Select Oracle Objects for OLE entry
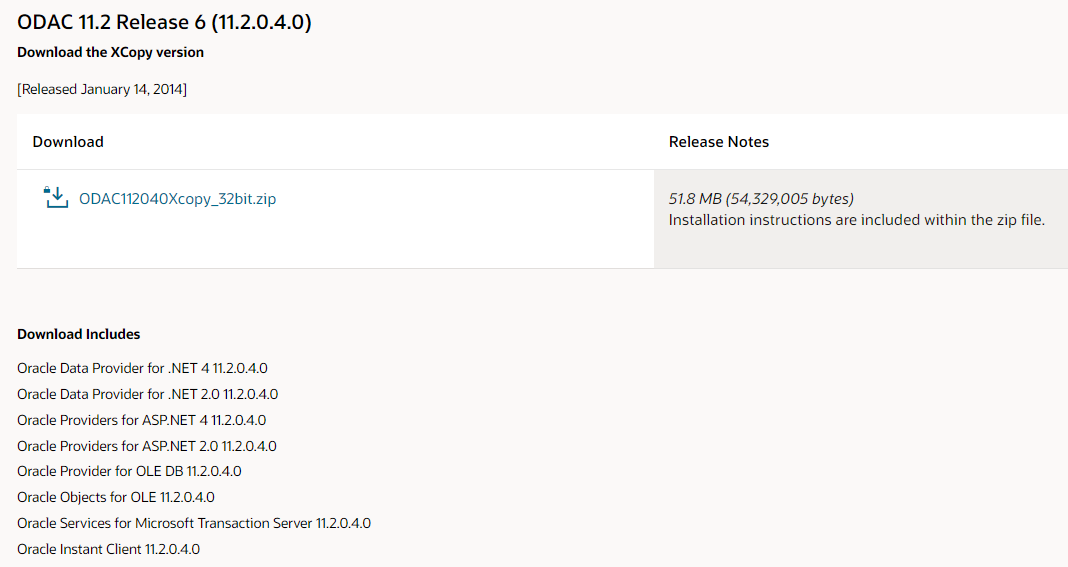 pyautogui.click(x=116, y=497)
